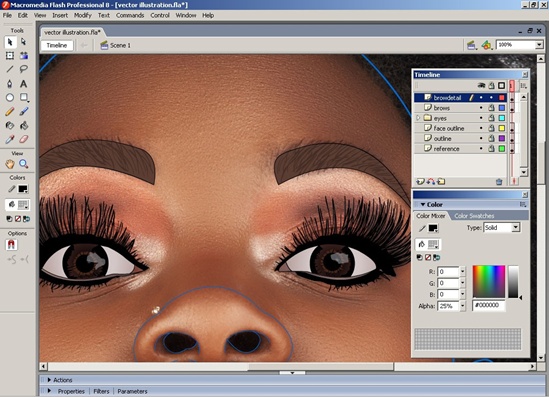
Task: Click the Scene 1 link
Action: click(120, 45)
